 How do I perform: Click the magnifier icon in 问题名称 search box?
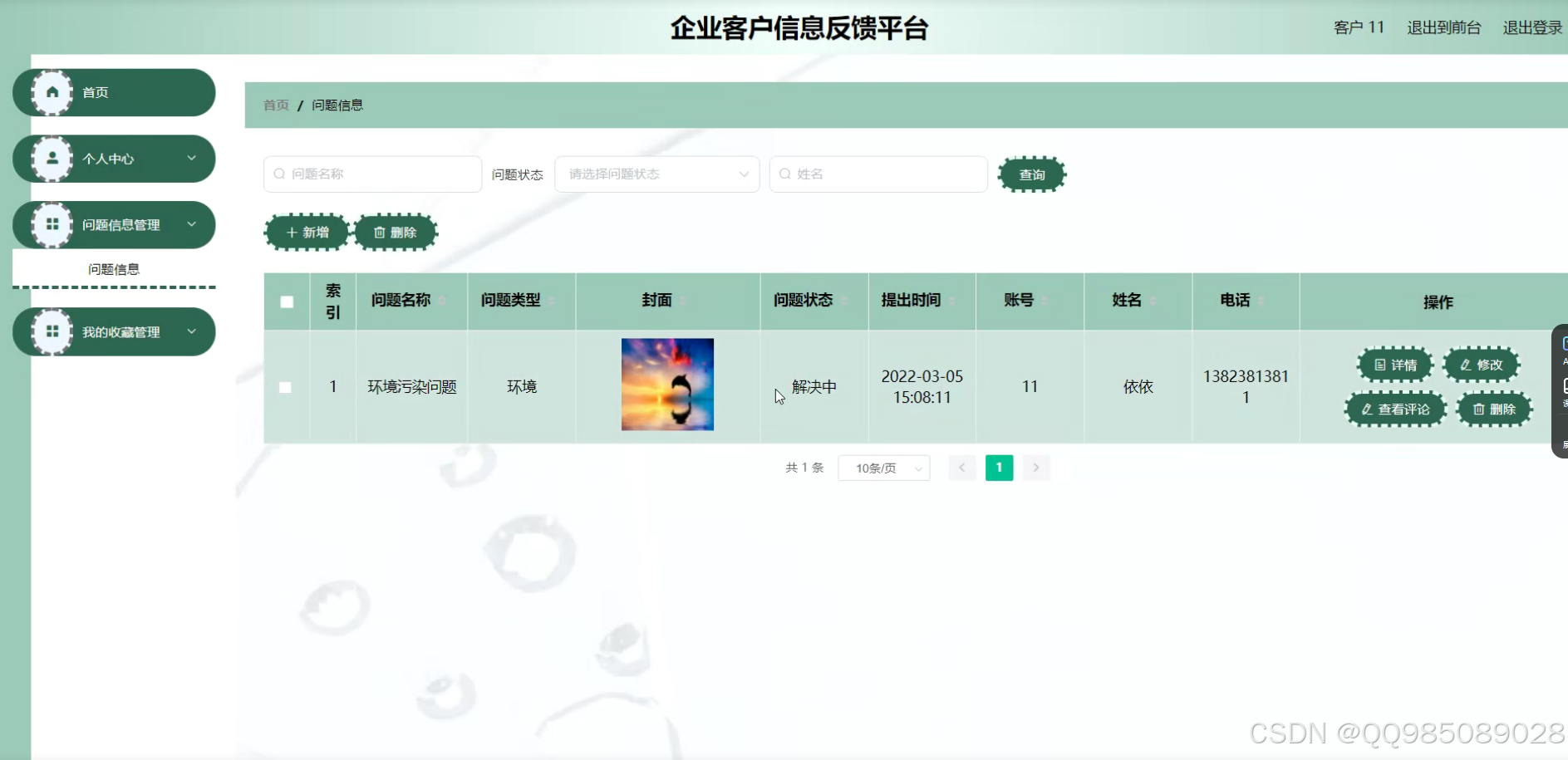click(278, 174)
